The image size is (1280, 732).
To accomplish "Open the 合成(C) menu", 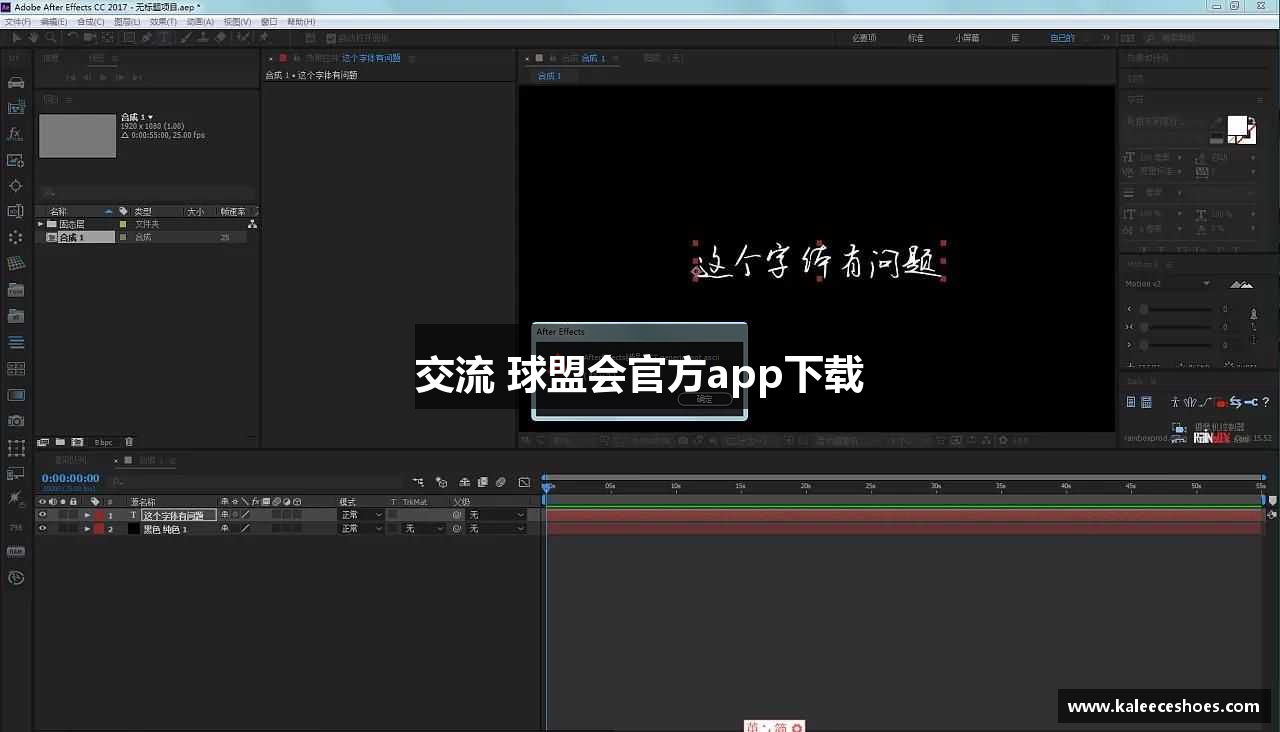I will click(x=90, y=21).
